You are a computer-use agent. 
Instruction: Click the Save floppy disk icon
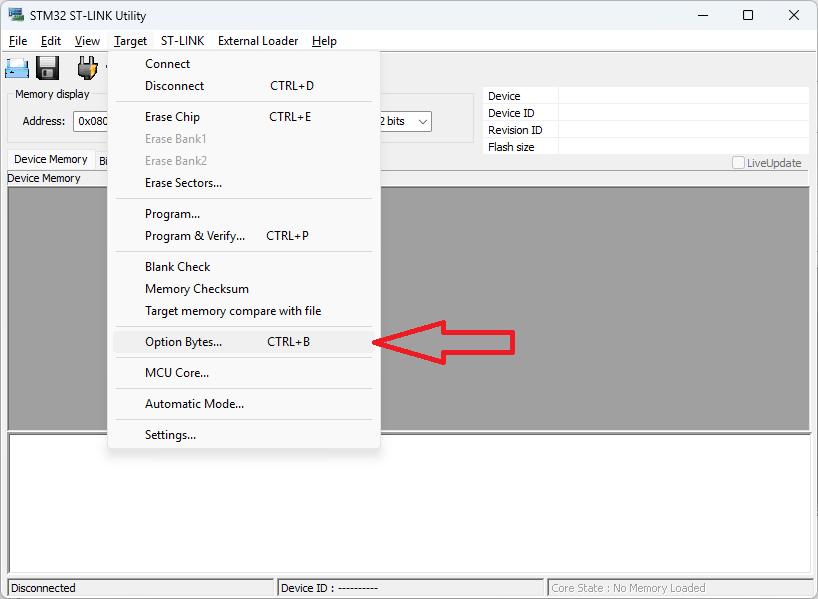47,68
